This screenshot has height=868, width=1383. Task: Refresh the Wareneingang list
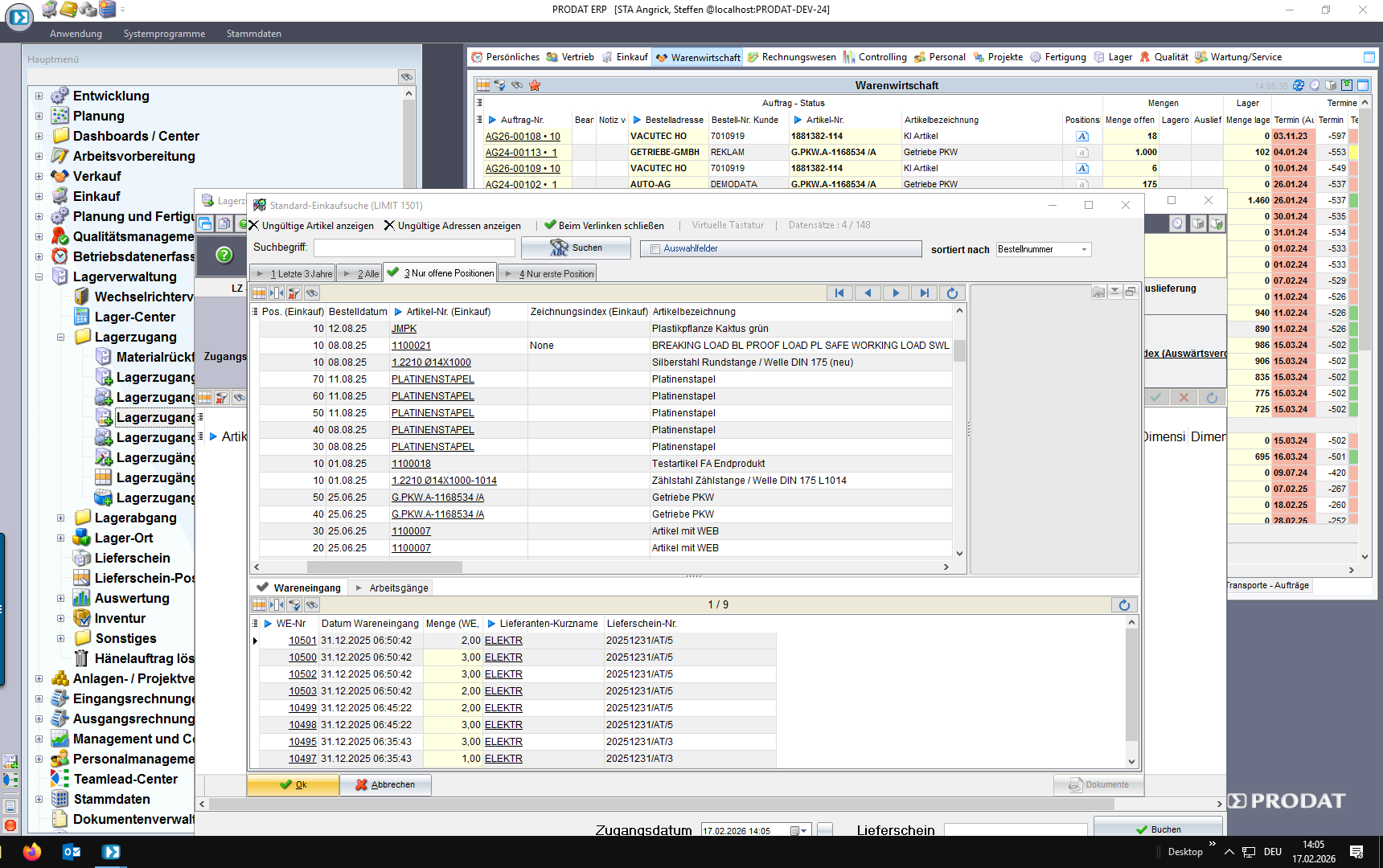1124,605
